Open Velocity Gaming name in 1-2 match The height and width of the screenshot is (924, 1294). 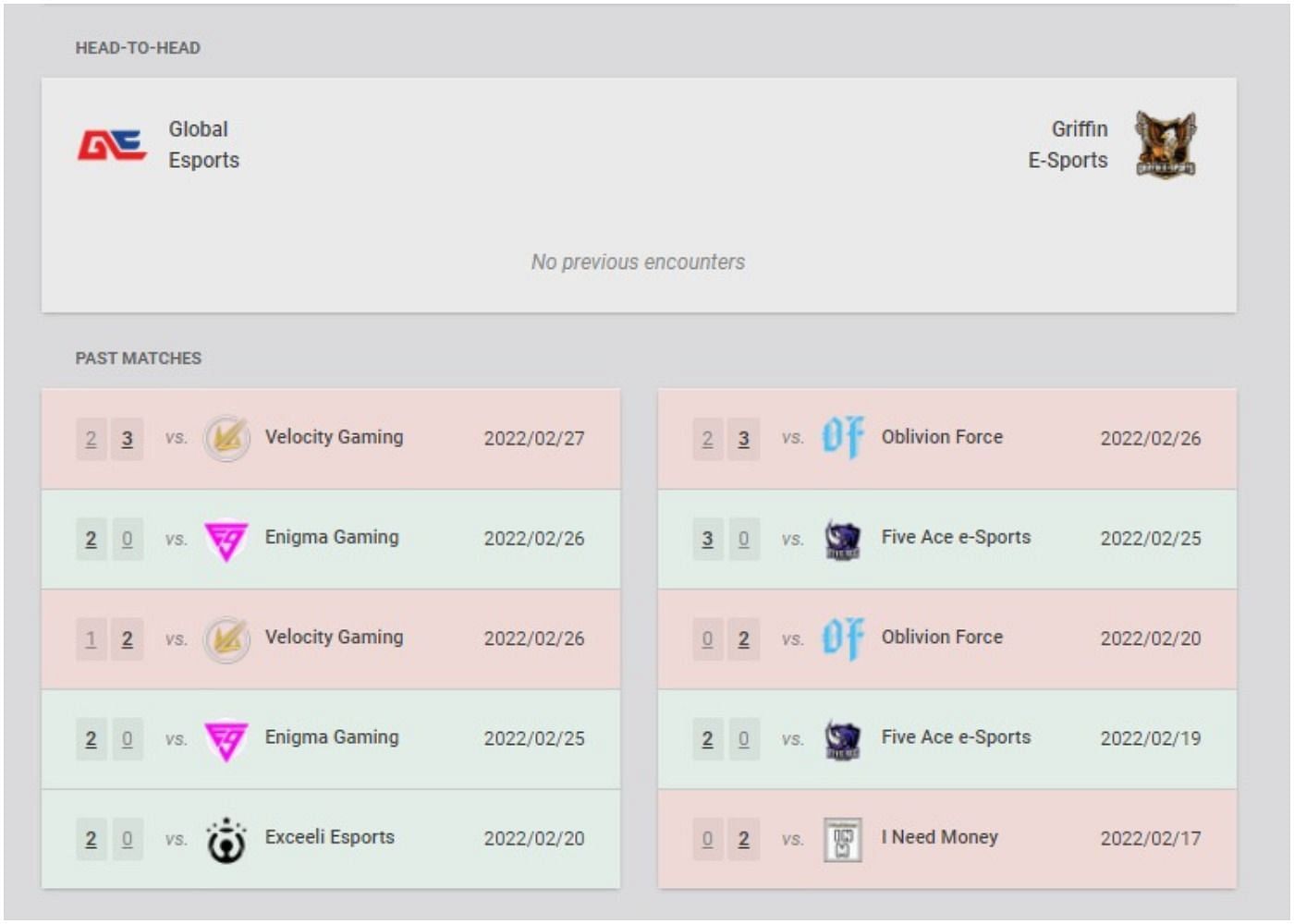click(334, 637)
